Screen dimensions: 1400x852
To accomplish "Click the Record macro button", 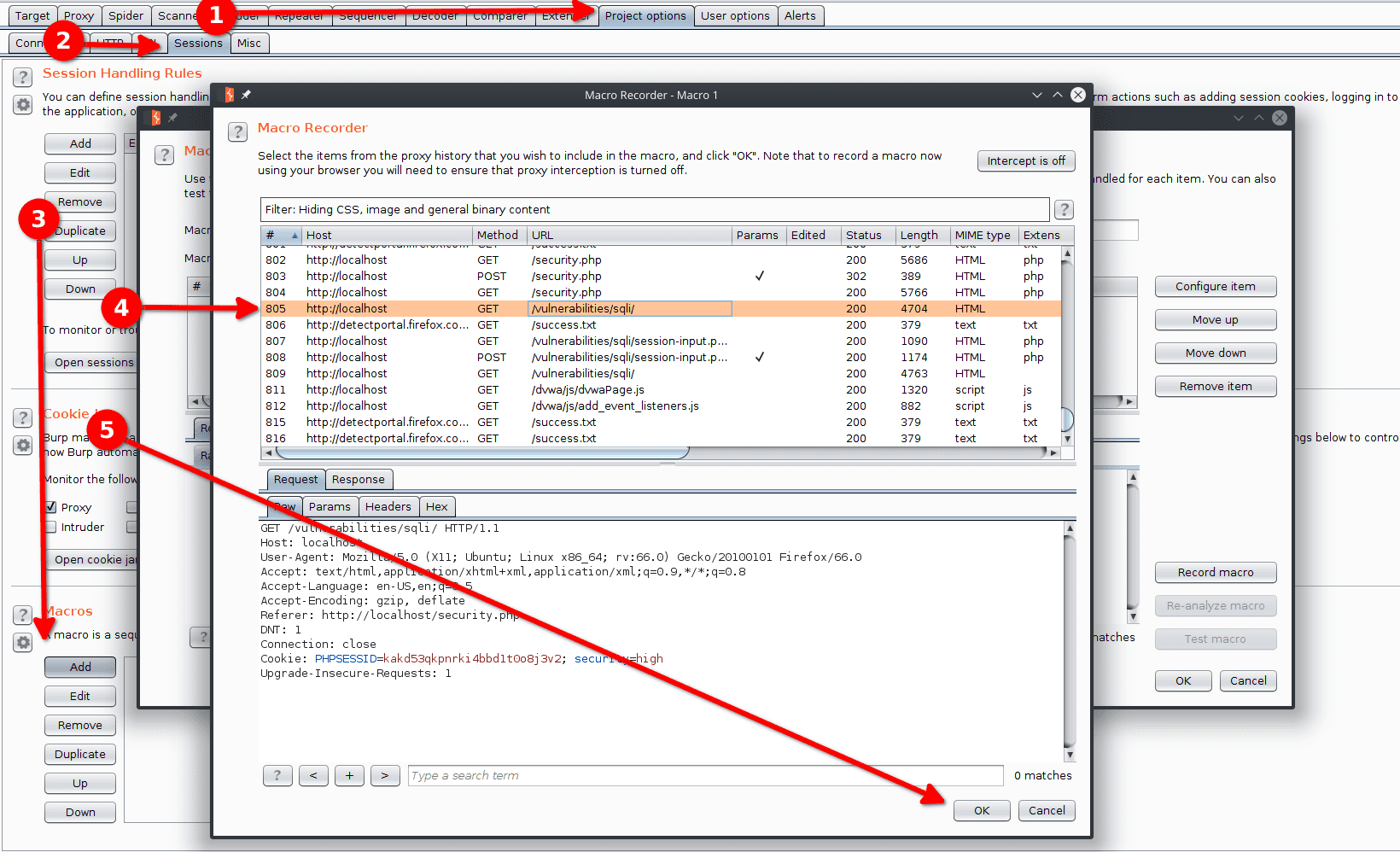I will pyautogui.click(x=1215, y=573).
